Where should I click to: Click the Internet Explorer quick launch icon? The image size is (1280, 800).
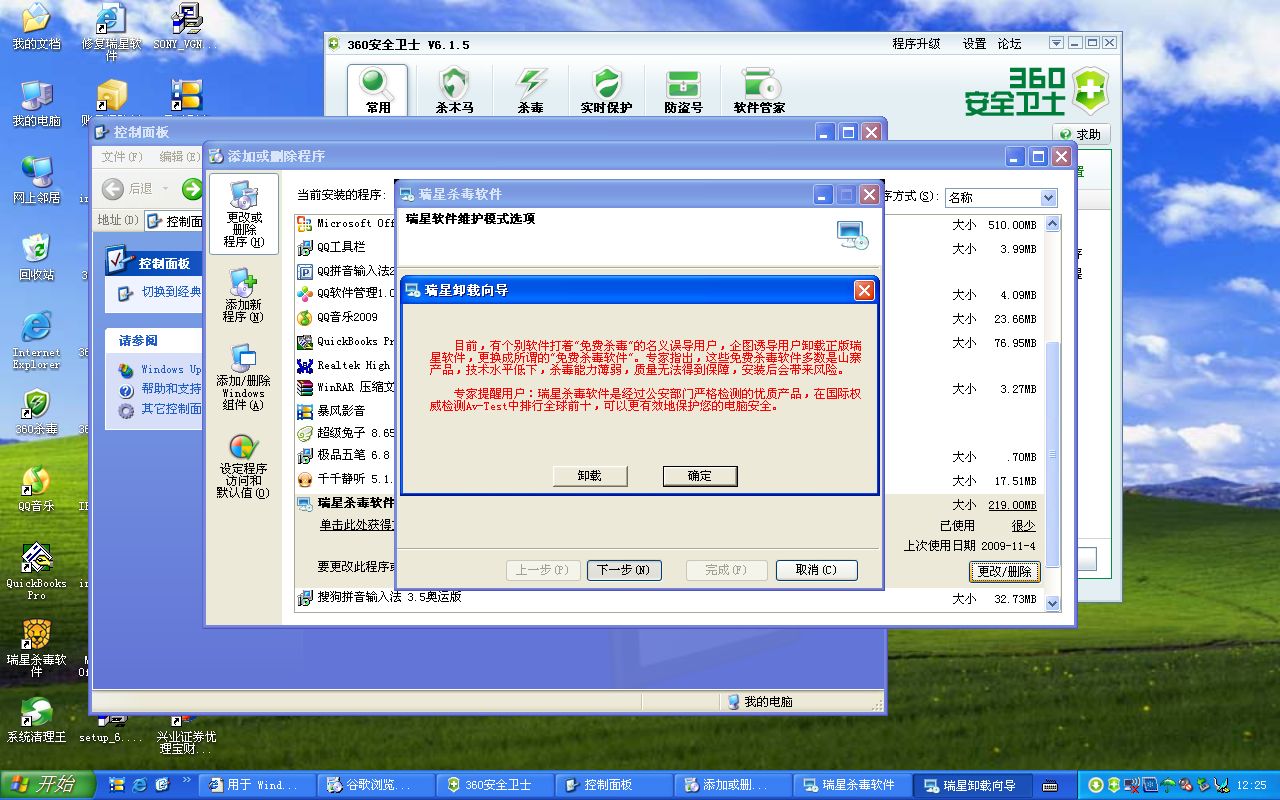(x=140, y=785)
